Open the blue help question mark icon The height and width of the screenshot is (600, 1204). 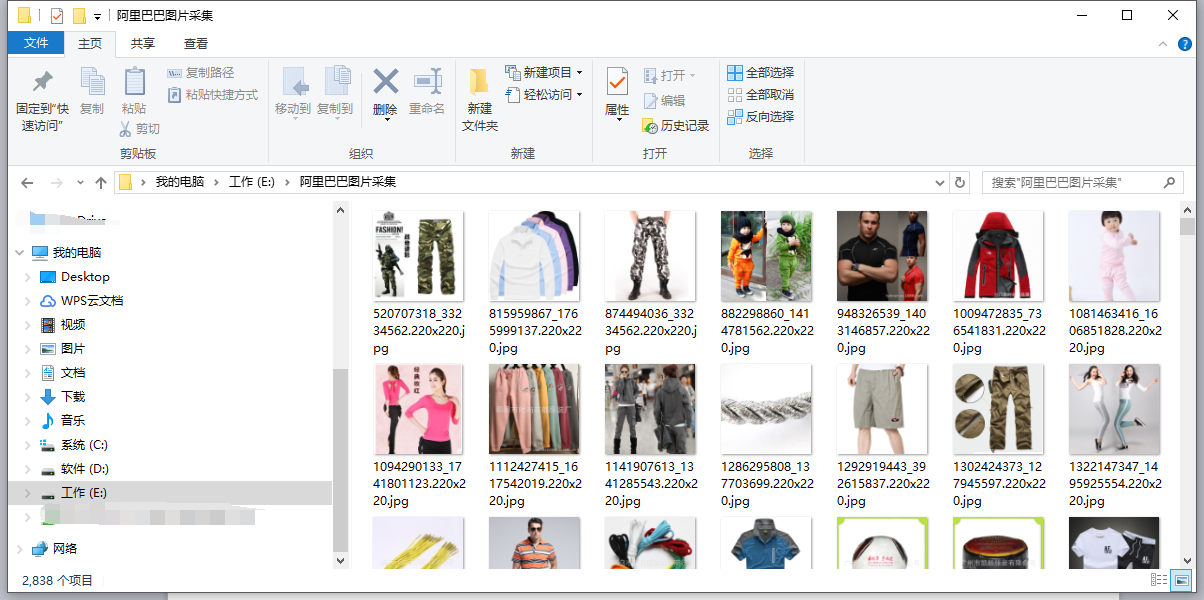pos(1185,44)
